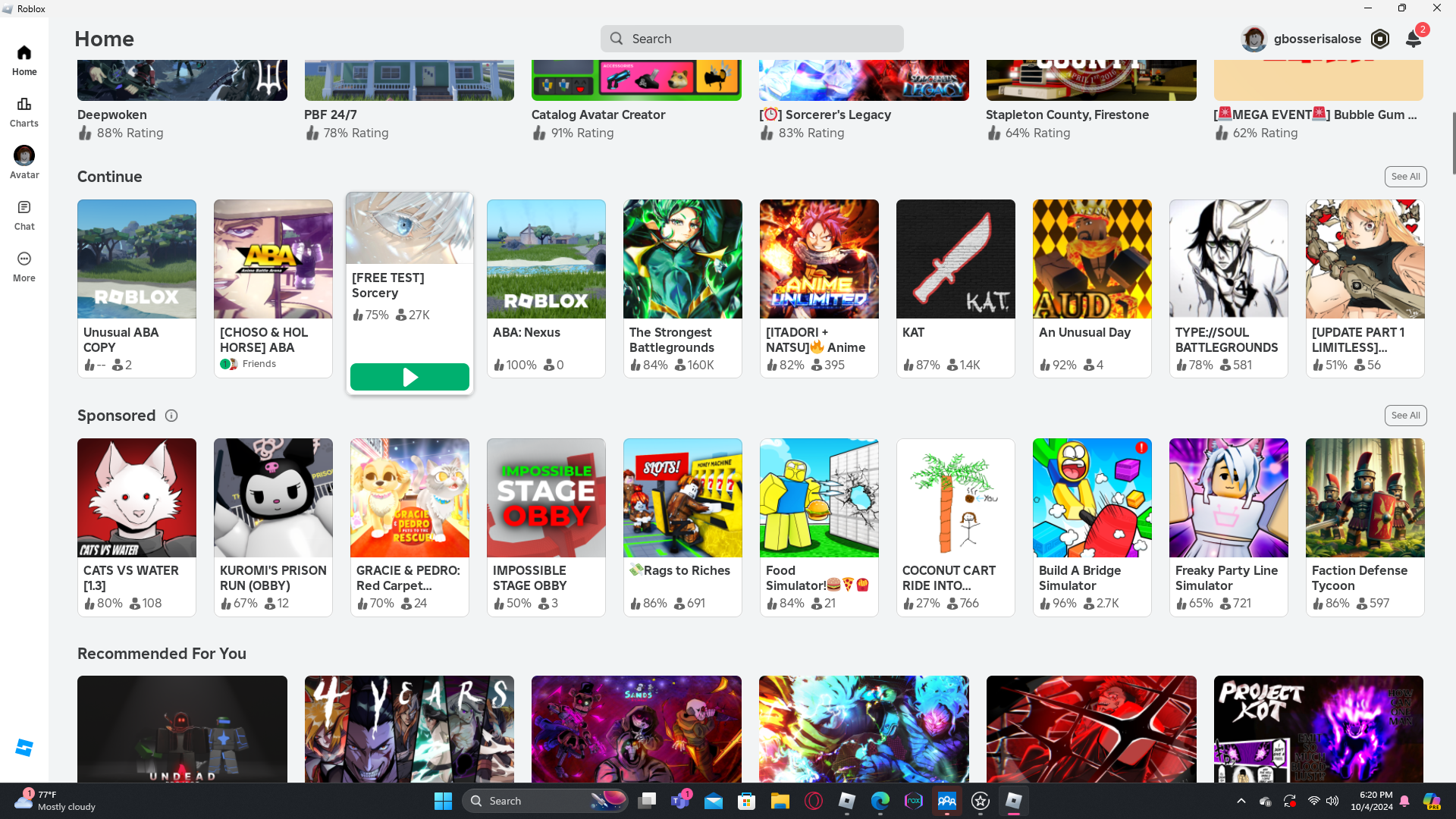Viewport: 1456px width, 819px height.
Task: Open GRACIE & PEDRO: Red Carpet game
Action: [409, 527]
